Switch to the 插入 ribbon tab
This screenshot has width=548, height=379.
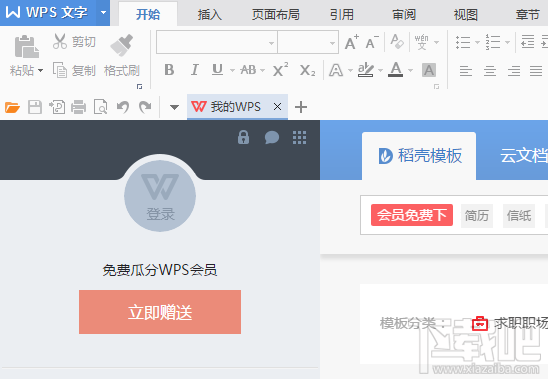tap(209, 15)
